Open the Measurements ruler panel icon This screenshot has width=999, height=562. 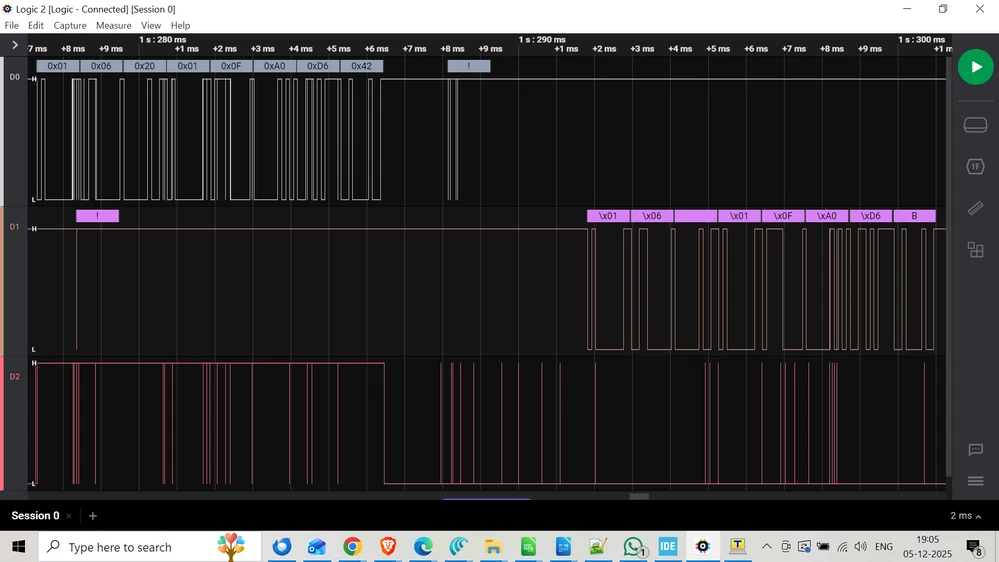[975, 208]
